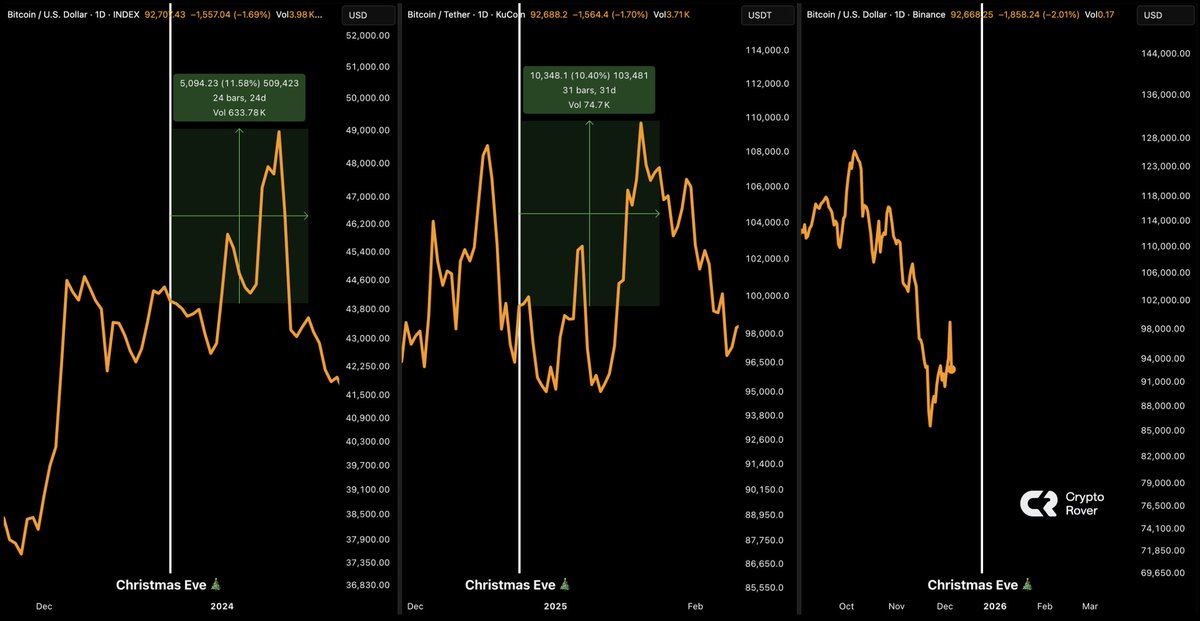Click the 2024 label on the left time axis
Image resolution: width=1200 pixels, height=621 pixels.
[x=223, y=606]
